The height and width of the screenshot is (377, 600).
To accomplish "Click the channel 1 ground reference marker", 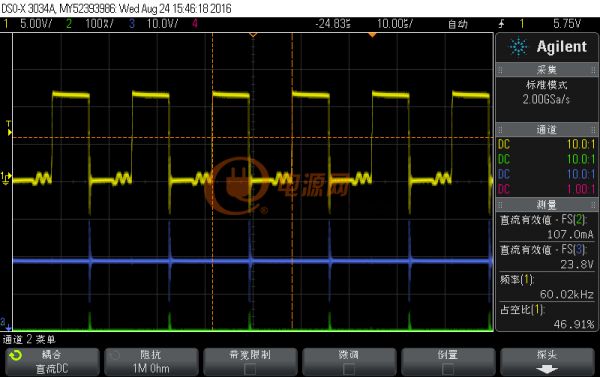I will pyautogui.click(x=6, y=179).
